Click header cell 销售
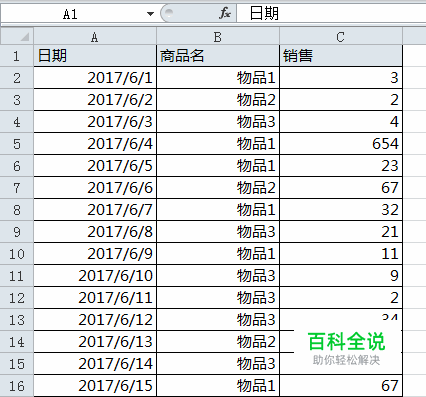The height and width of the screenshot is (397, 426). [341, 56]
